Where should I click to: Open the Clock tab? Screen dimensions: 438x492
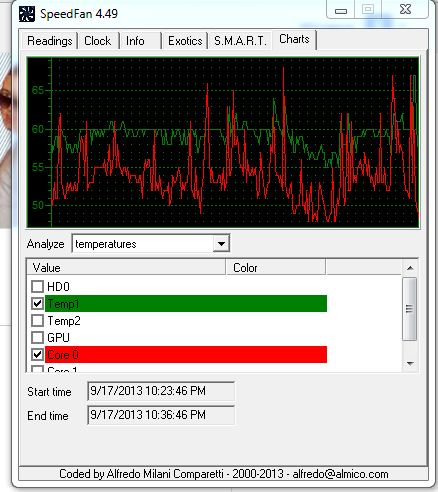coord(98,41)
